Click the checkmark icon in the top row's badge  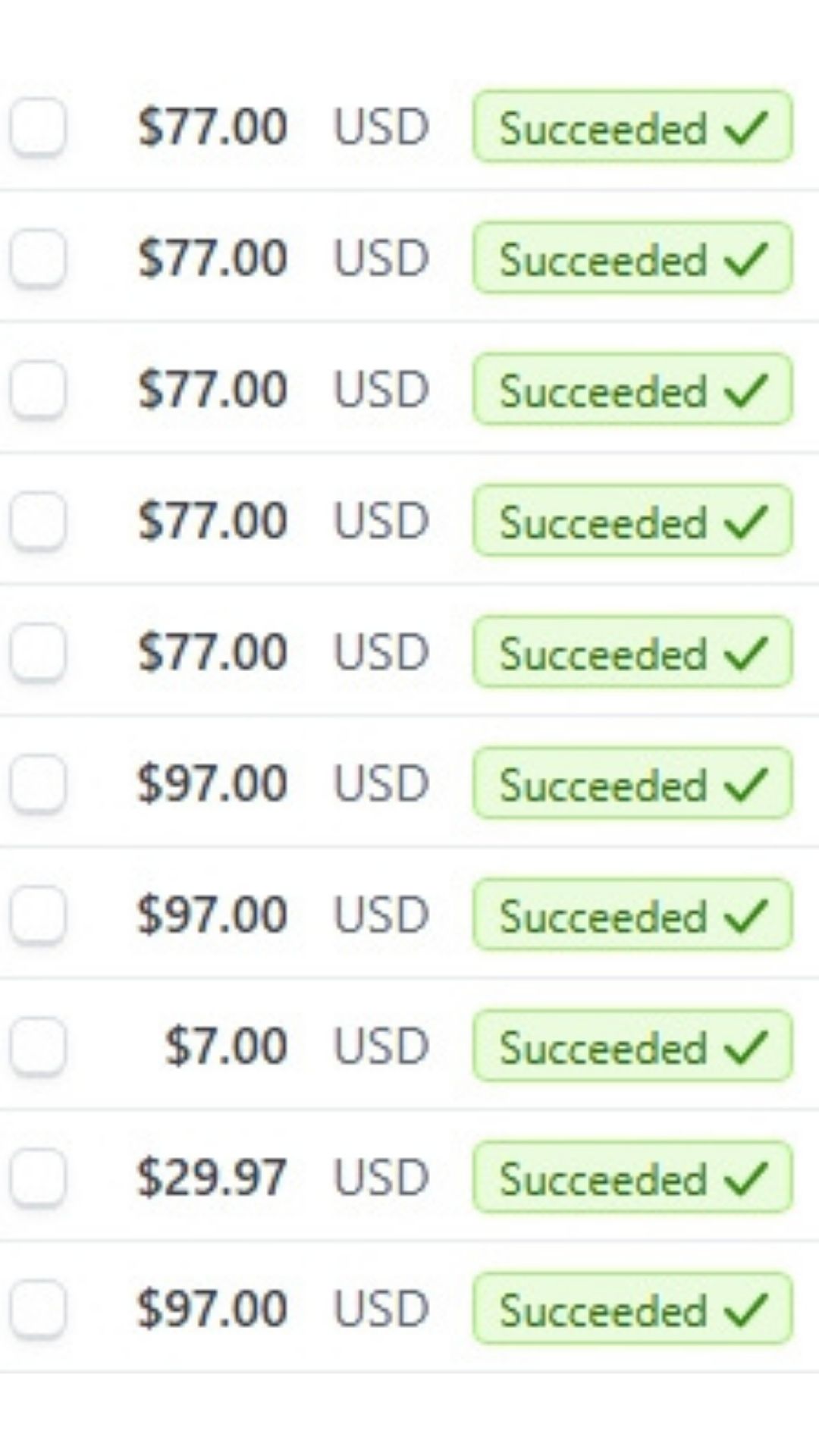pyautogui.click(x=746, y=127)
